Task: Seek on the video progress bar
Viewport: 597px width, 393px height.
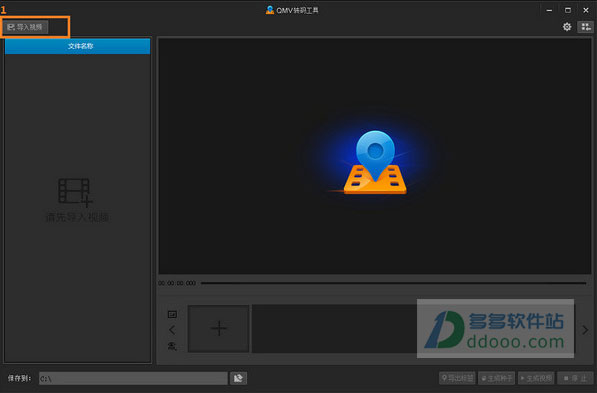Action: pos(393,283)
